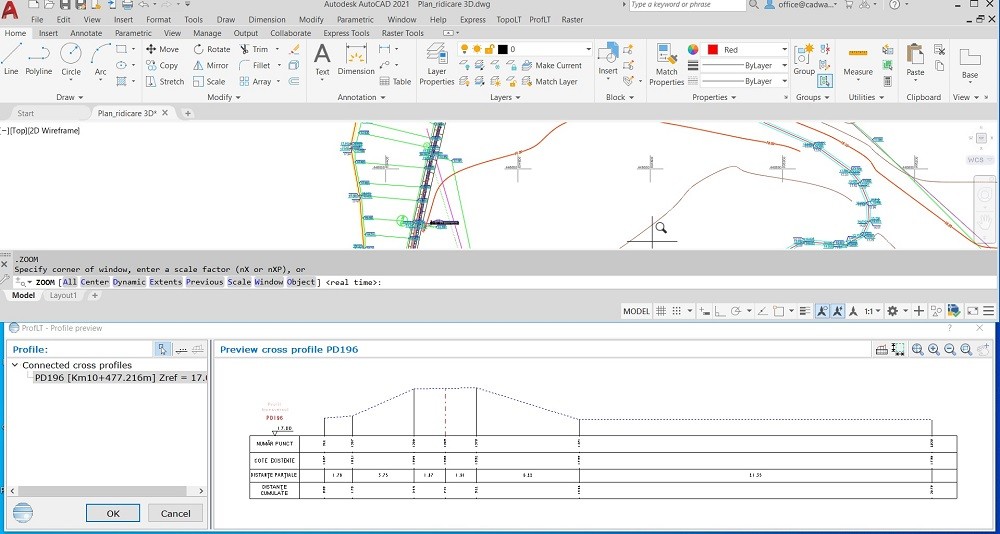Expand the Modify panel flyout

(224, 97)
